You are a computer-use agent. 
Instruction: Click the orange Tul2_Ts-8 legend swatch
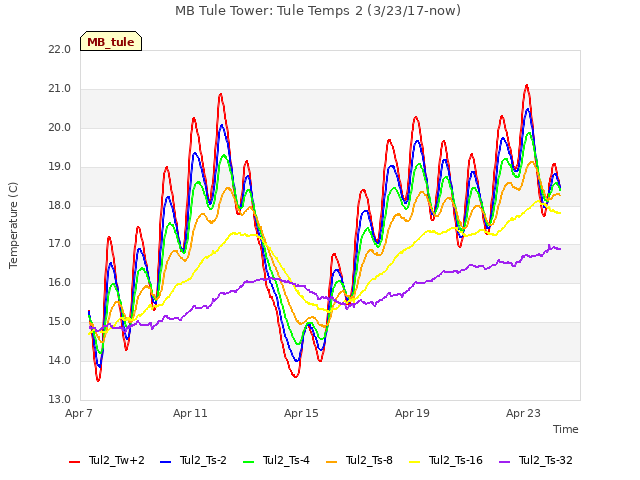[x=331, y=462]
